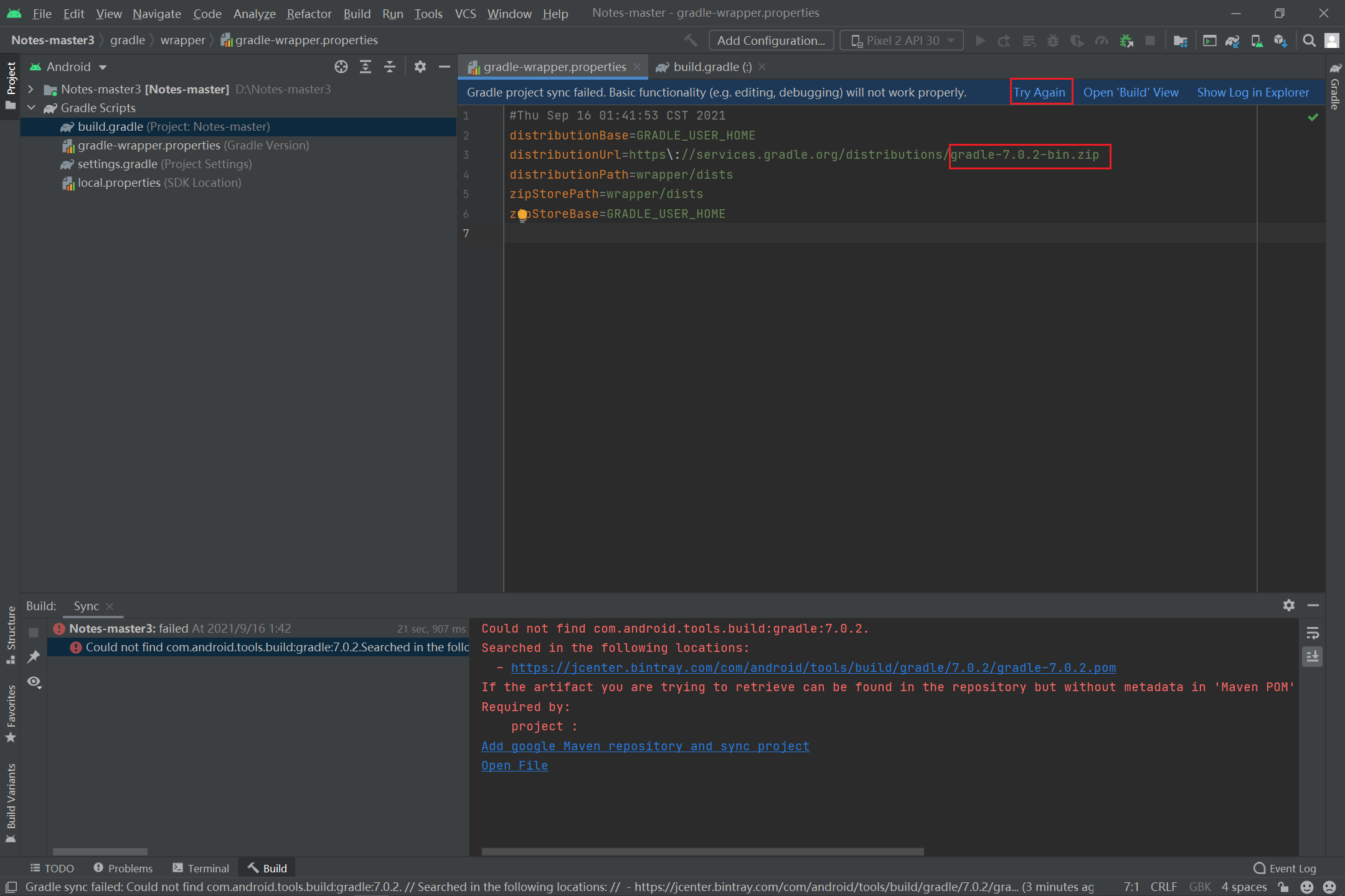Click the Run/Play button icon

click(979, 40)
